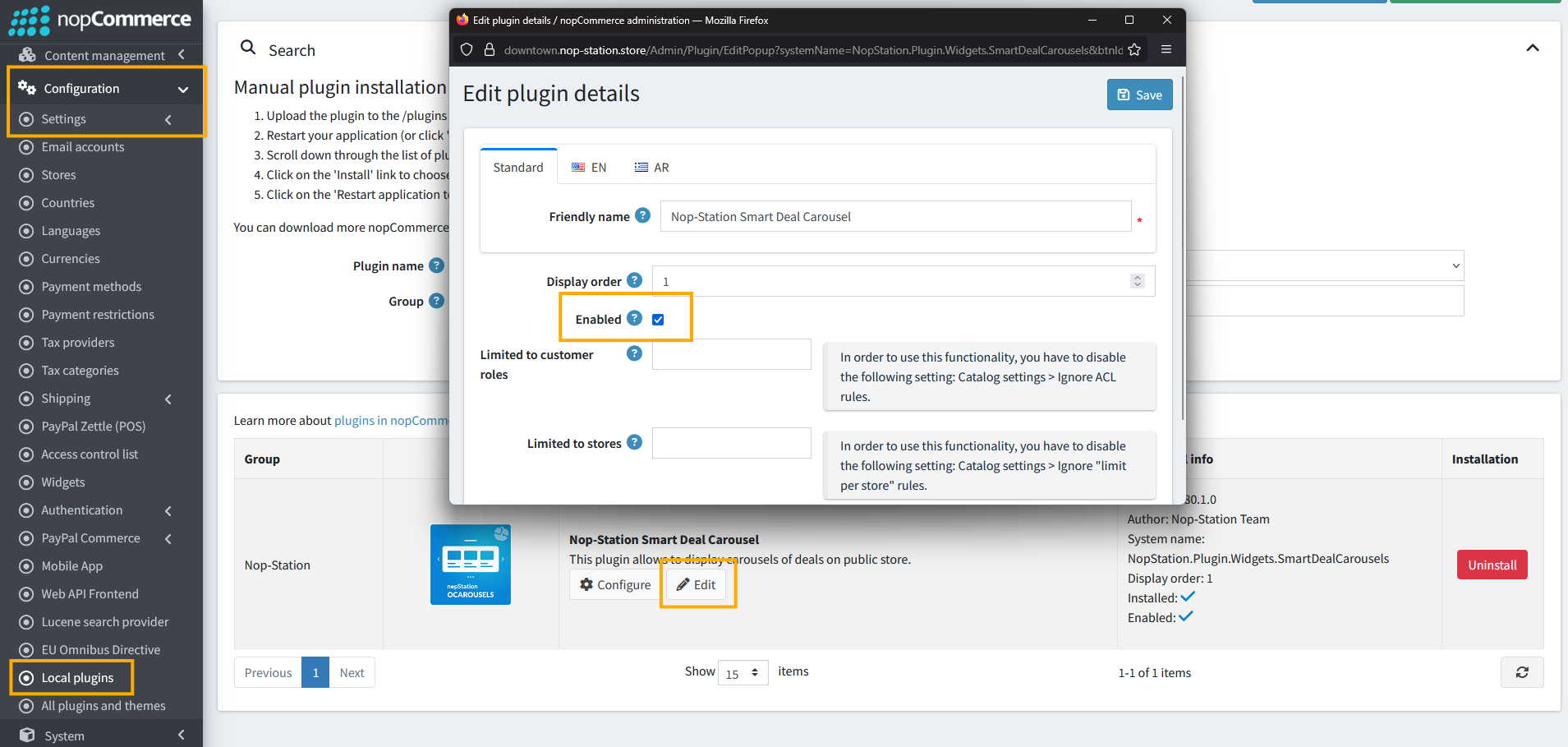Click the Display order help icon
1568x747 pixels.
(x=635, y=280)
